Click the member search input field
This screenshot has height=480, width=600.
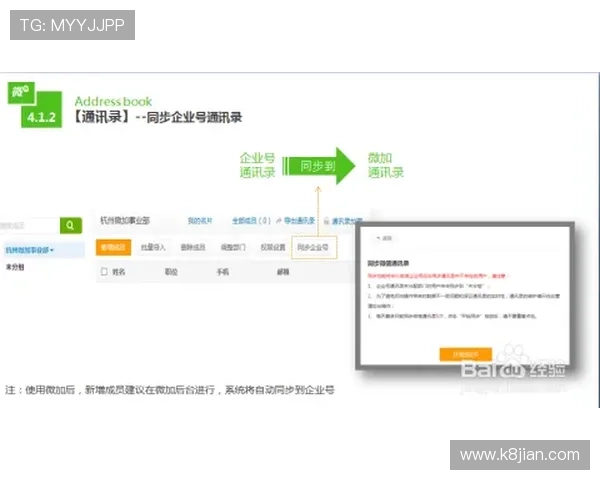(29, 225)
